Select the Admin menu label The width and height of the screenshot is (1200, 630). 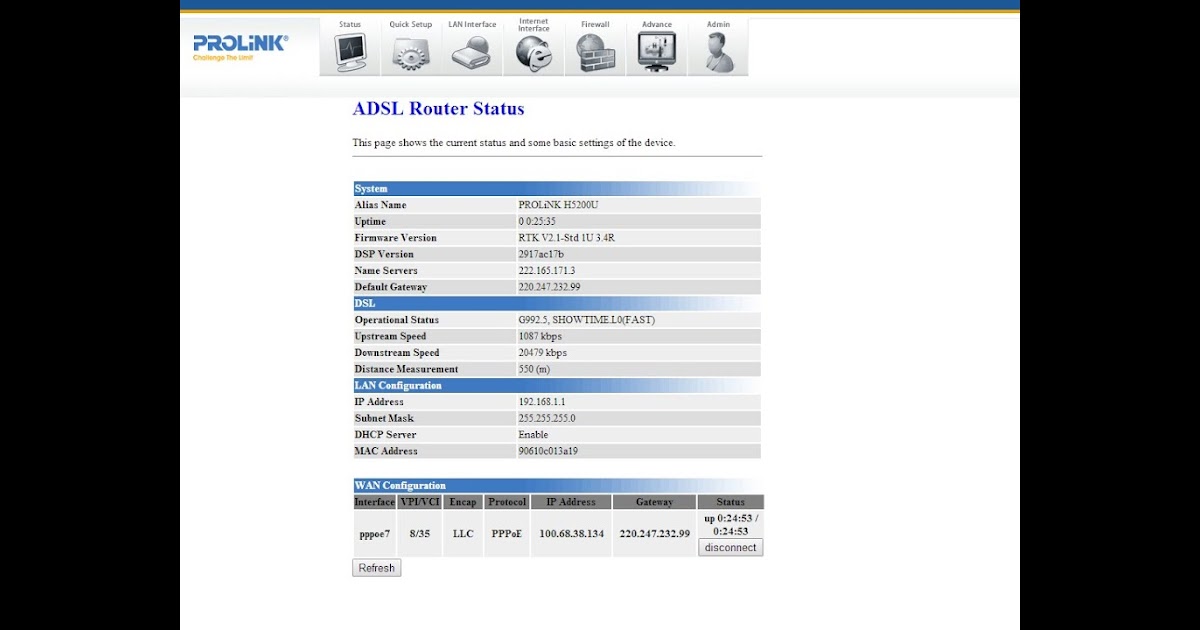(718, 25)
